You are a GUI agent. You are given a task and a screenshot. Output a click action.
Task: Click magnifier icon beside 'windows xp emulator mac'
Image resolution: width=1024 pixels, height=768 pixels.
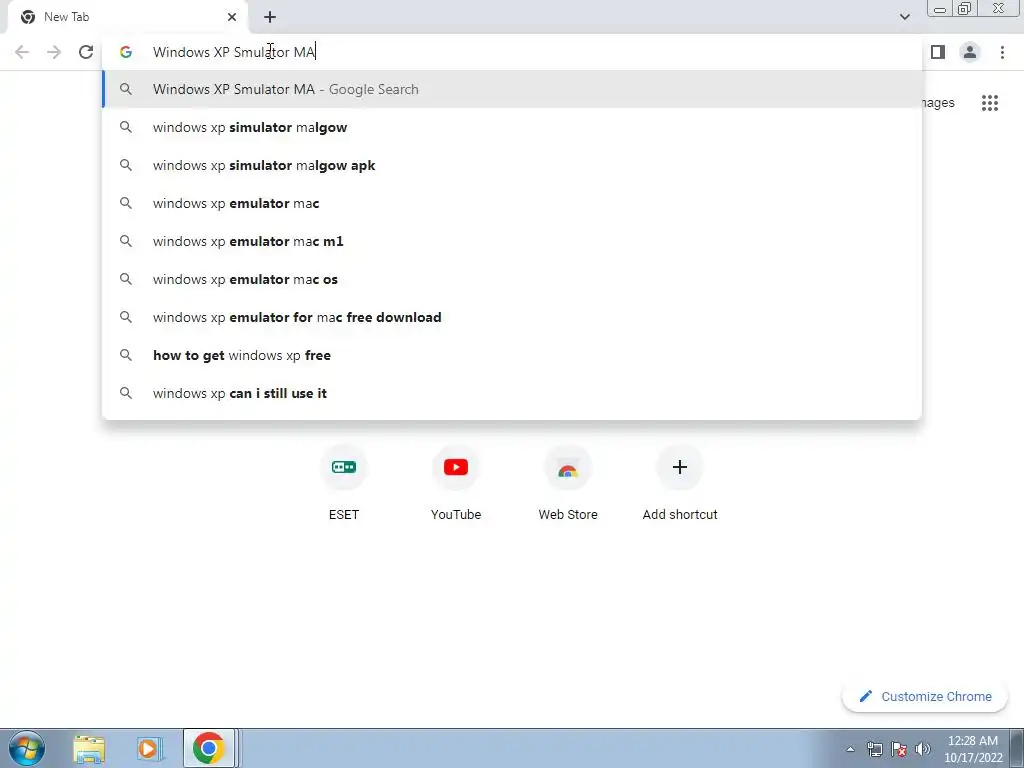(126, 203)
